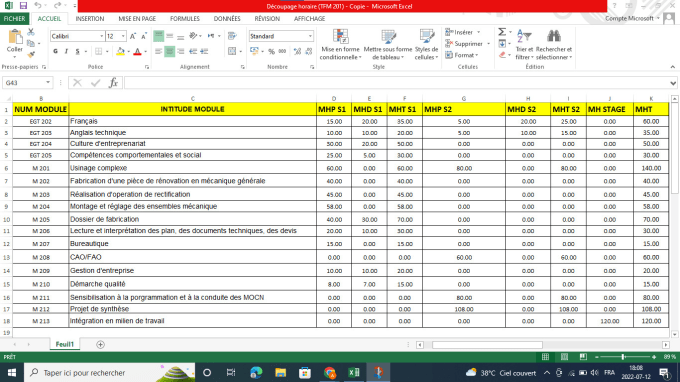Screen dimensions: 680x382
Task: Open the font name Calibri dropdown
Action: (x=101, y=36)
